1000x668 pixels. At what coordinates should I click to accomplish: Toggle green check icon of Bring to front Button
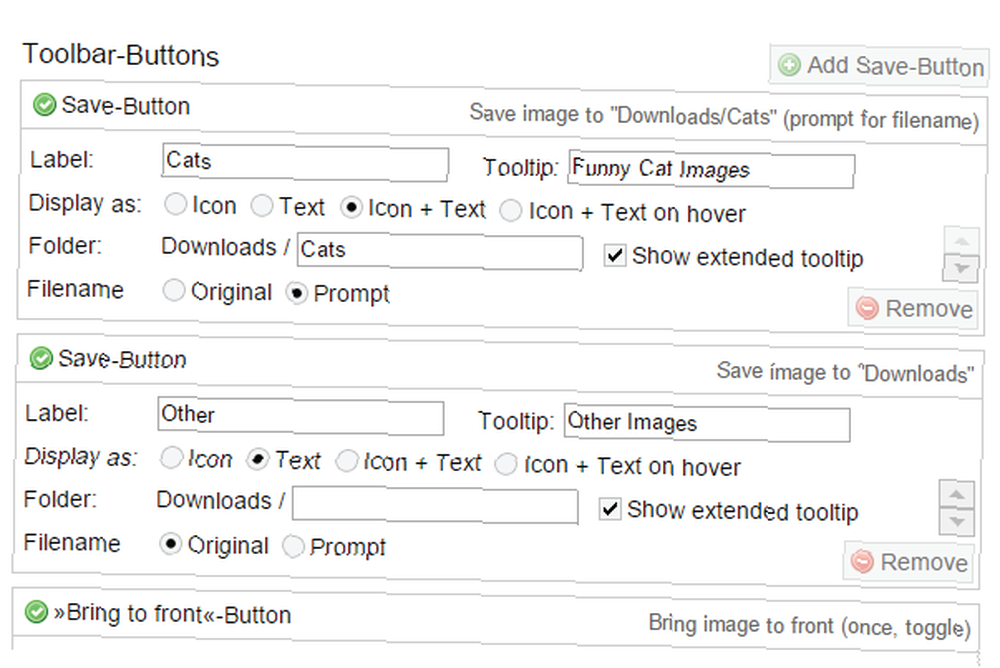pos(36,611)
